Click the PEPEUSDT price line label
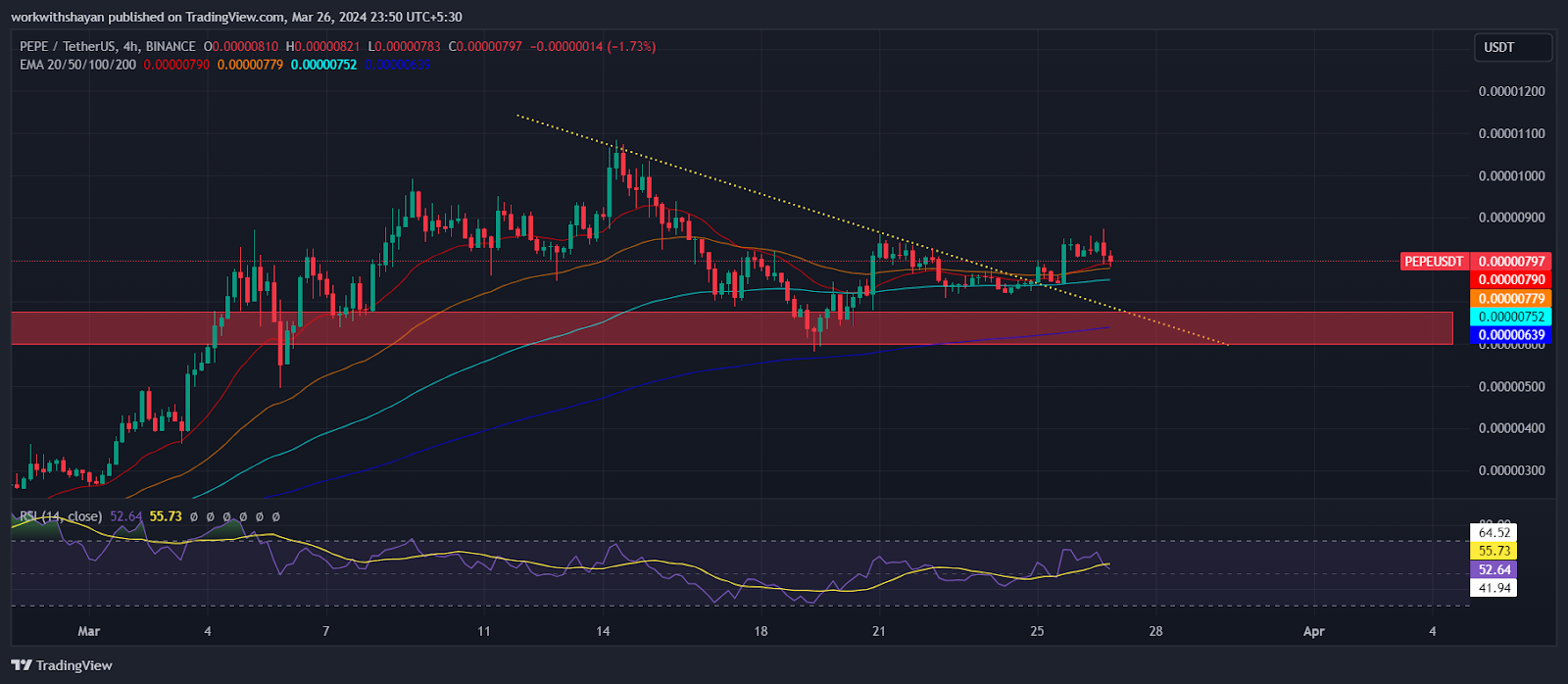The image size is (1568, 684). (1434, 262)
